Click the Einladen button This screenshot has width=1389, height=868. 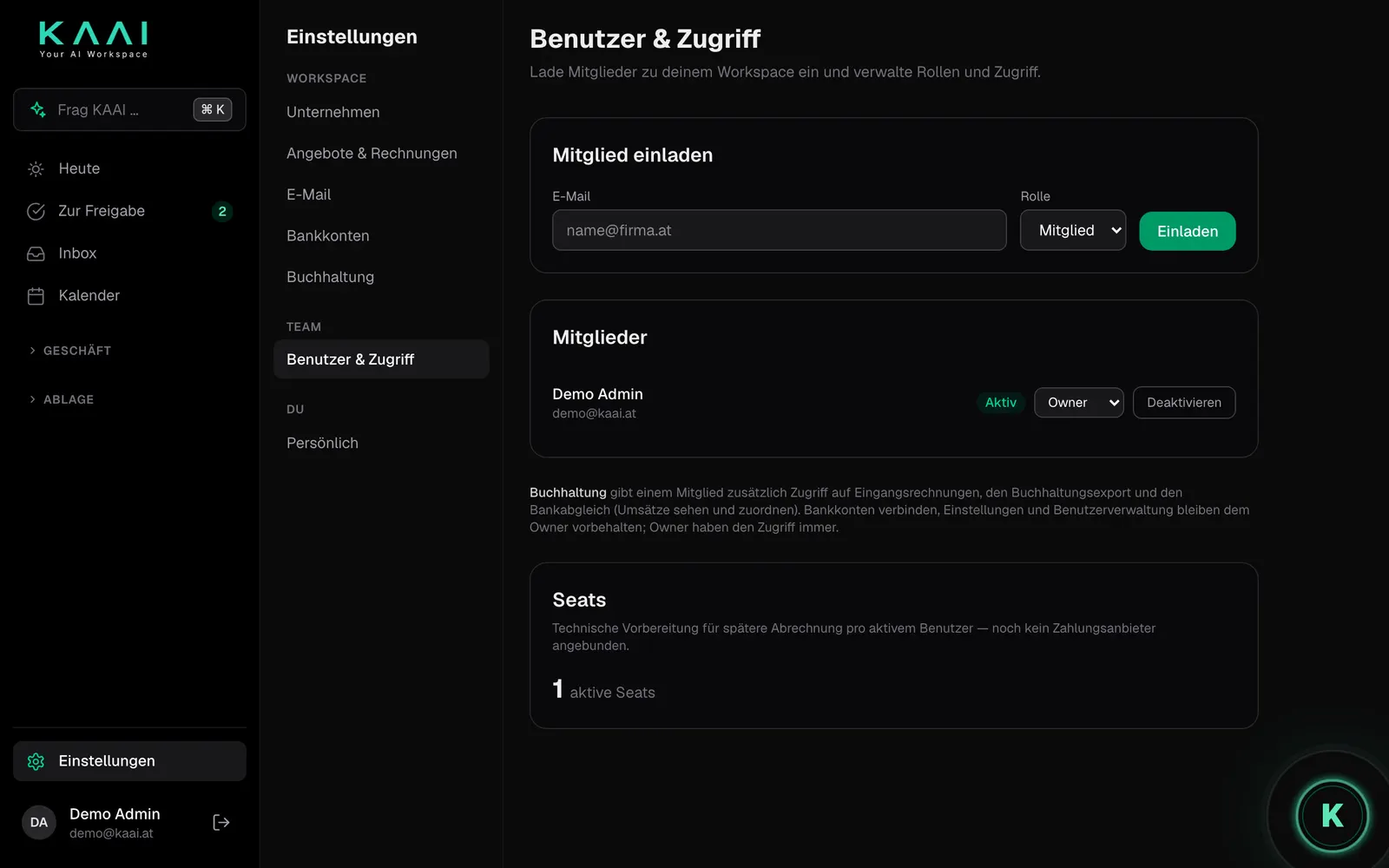(1187, 231)
